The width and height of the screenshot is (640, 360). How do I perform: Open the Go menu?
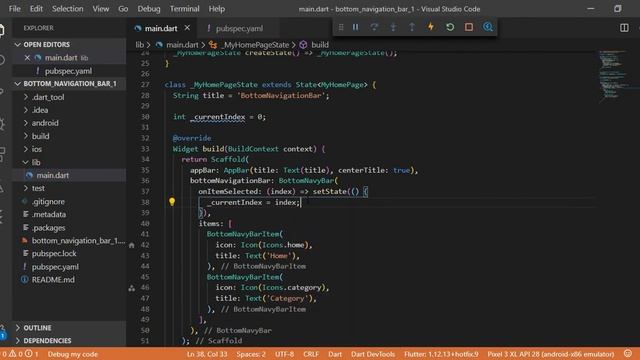(x=123, y=9)
